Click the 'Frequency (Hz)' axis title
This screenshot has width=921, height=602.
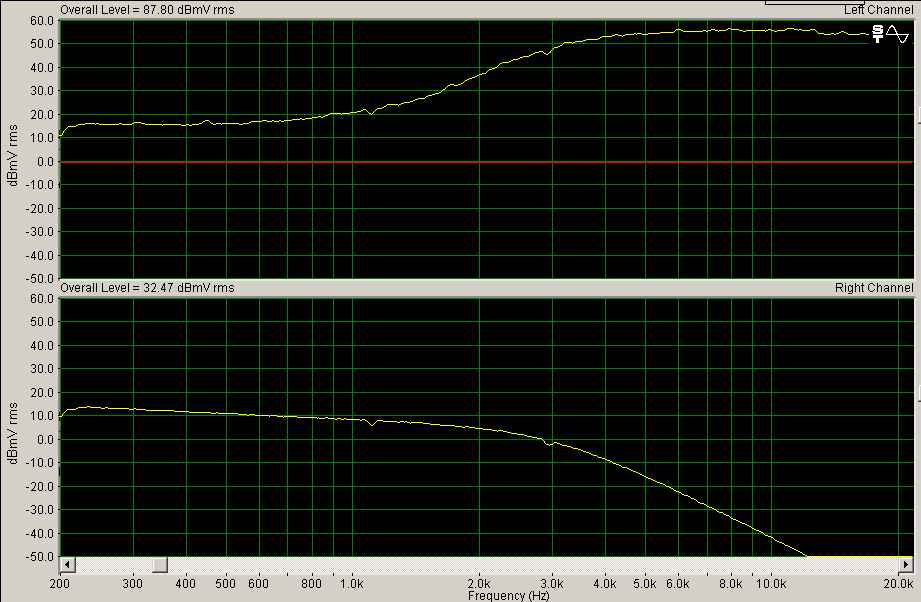pyautogui.click(x=509, y=596)
